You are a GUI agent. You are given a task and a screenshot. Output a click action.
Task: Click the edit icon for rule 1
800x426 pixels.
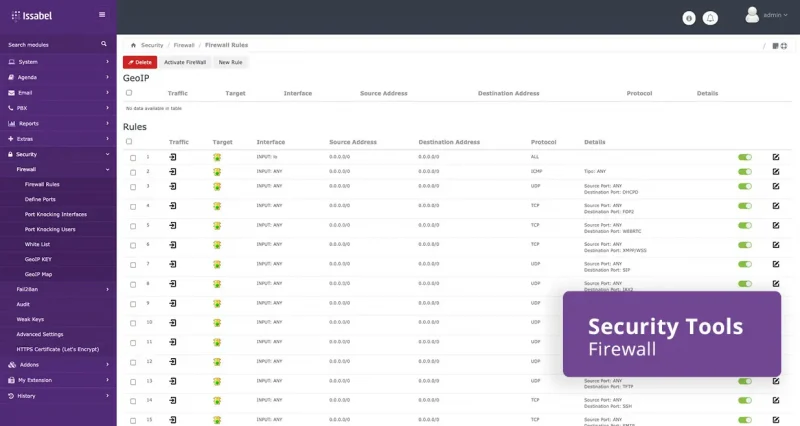click(776, 157)
